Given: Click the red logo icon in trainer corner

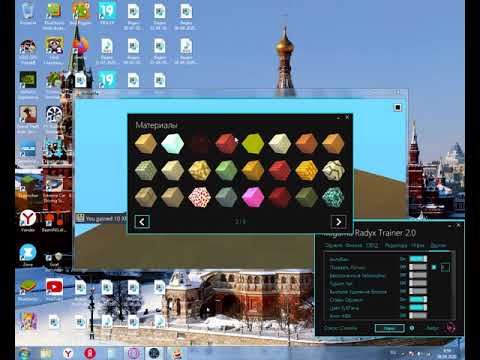Looking at the screenshot, I should [450, 328].
